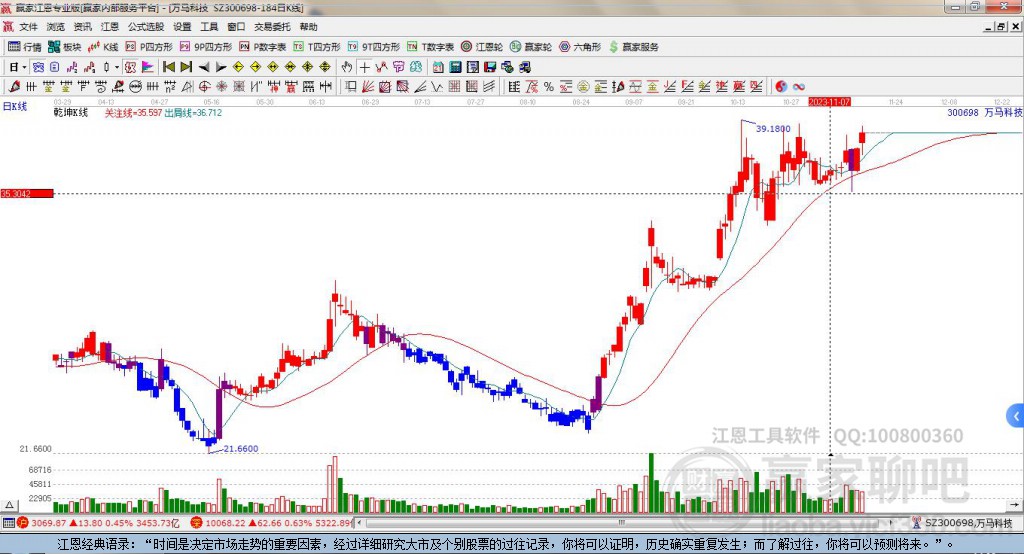Open the 9P四方形 tool
Screen dimensions: 1024x554
(206, 47)
